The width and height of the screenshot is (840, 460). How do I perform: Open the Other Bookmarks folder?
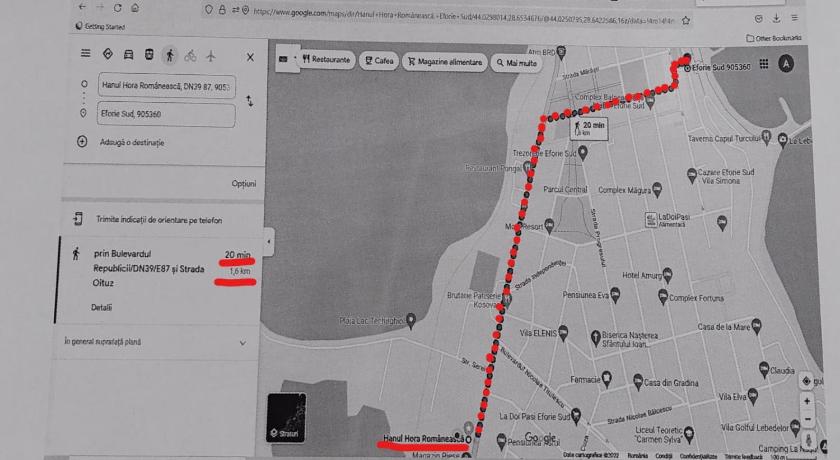[774, 38]
